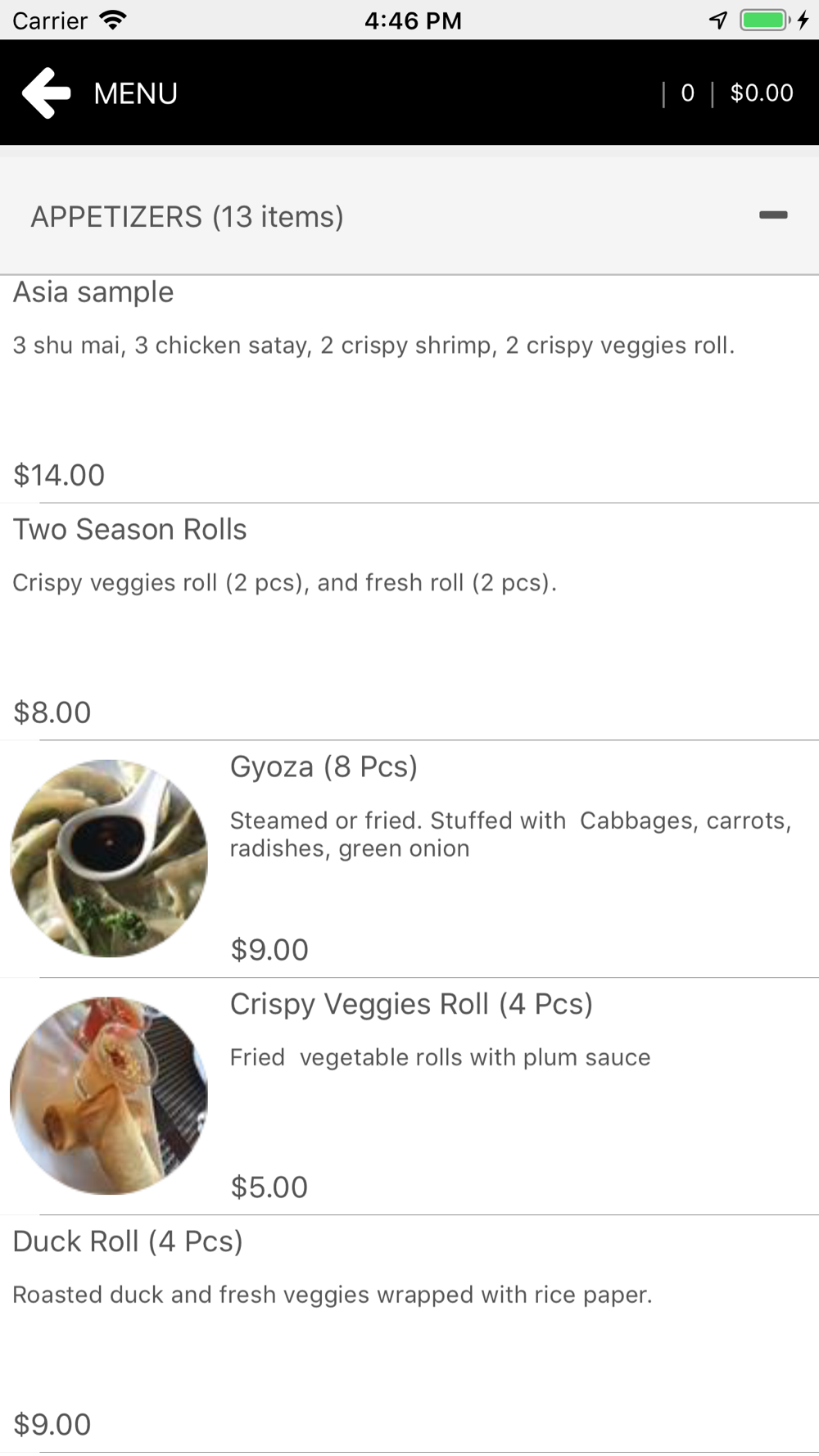Open the Crispy Veggies Roll photo
This screenshot has width=819, height=1456.
click(109, 1095)
